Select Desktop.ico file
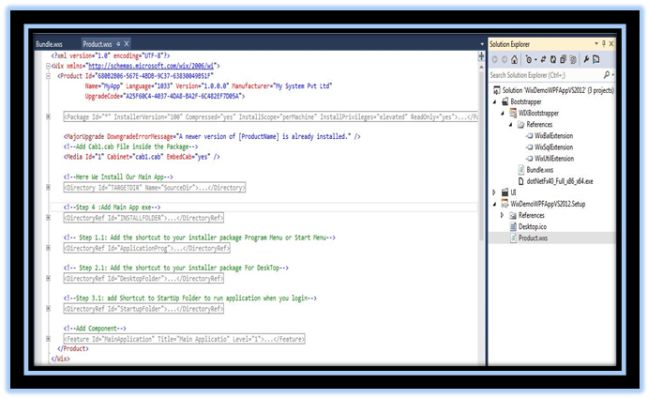Screen dimensions: 650x399 coord(532,227)
